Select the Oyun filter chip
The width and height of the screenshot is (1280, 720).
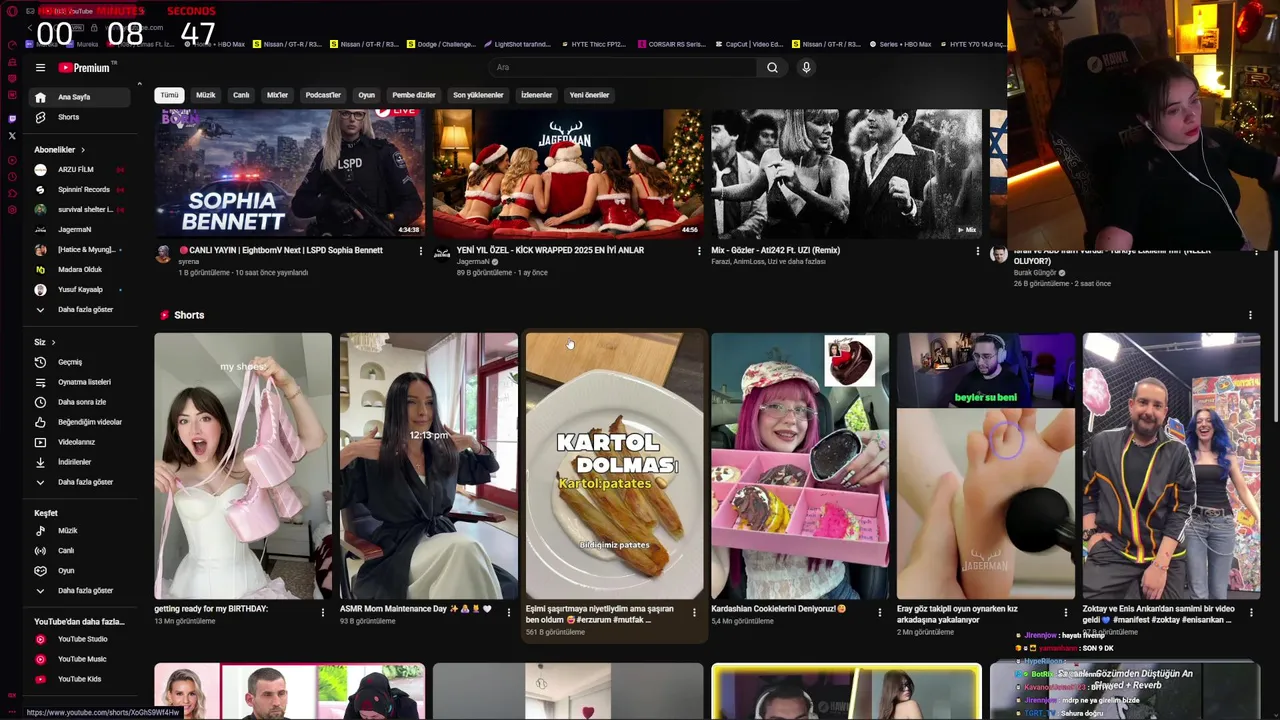click(367, 95)
